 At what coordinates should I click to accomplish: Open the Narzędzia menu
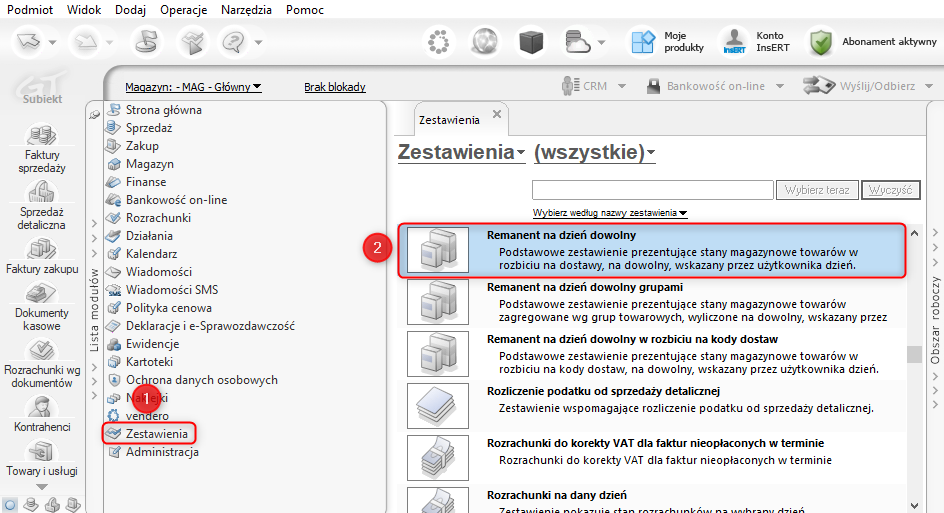pos(246,10)
